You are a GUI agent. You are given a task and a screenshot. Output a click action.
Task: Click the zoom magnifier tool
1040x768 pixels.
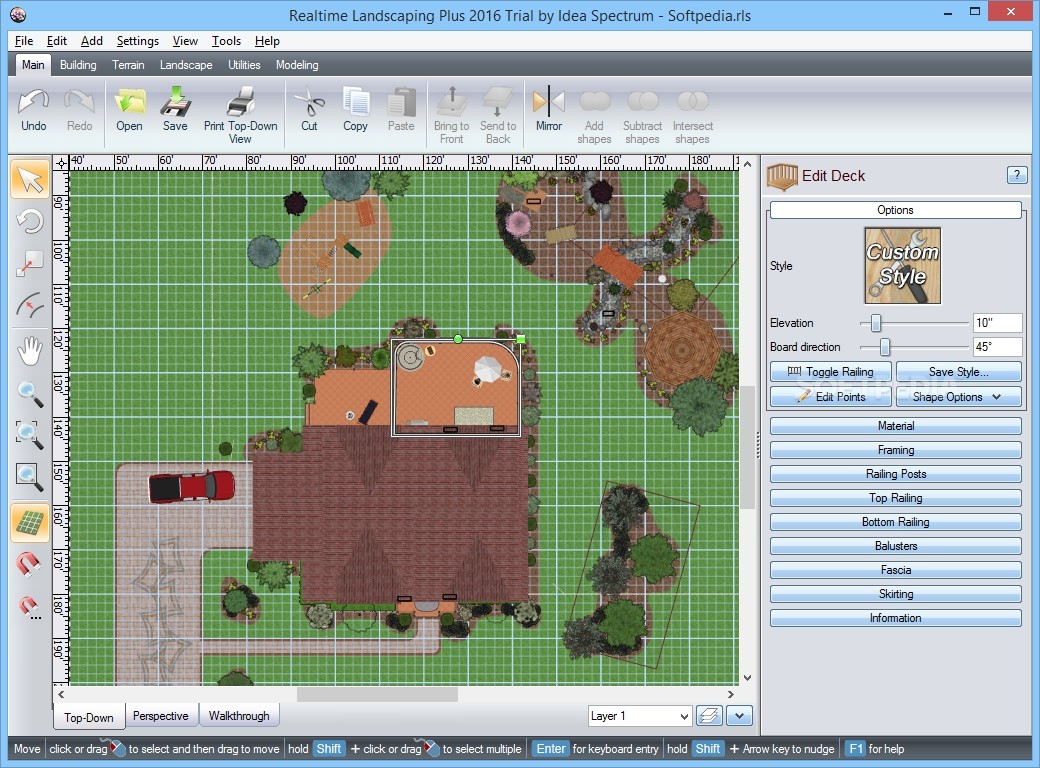tap(30, 394)
